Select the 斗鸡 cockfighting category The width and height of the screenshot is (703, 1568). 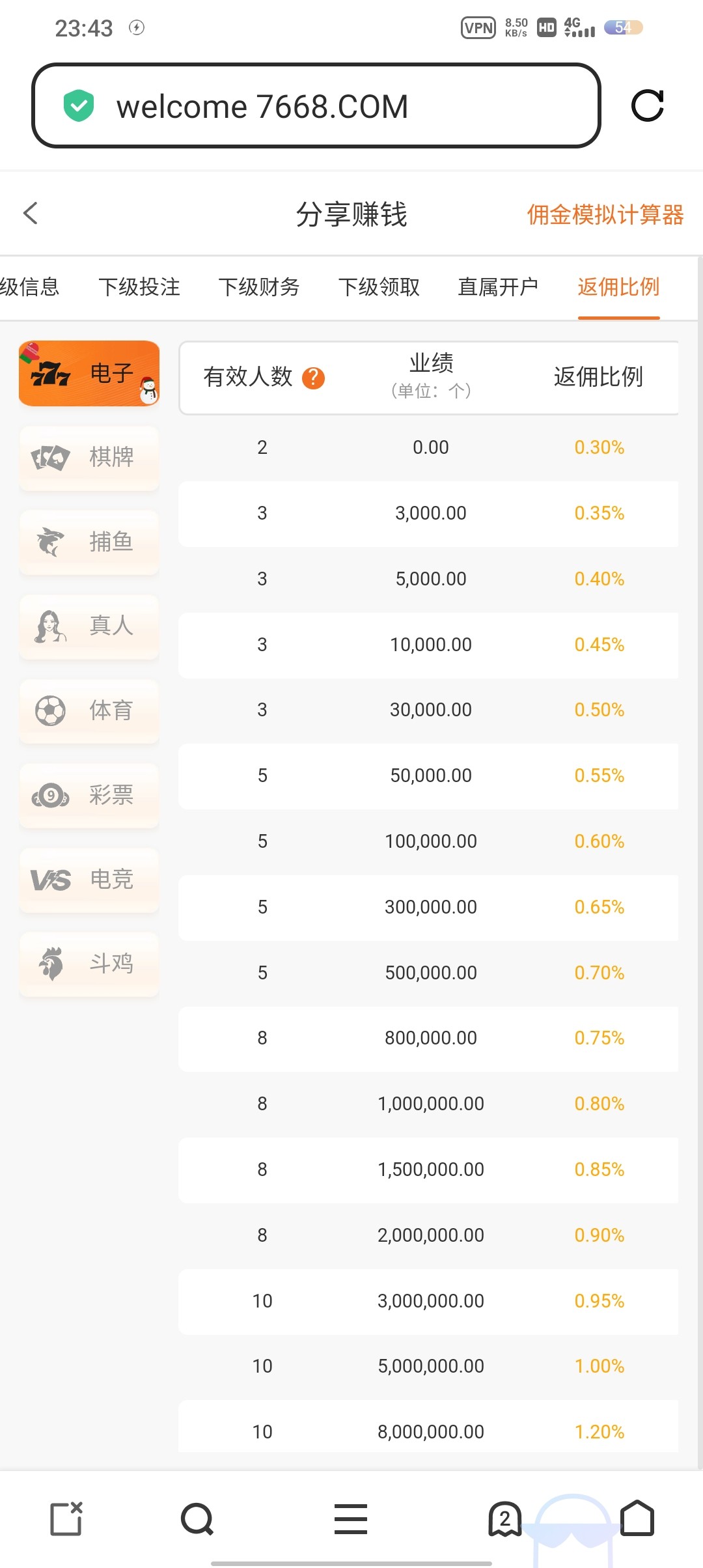[x=89, y=964]
